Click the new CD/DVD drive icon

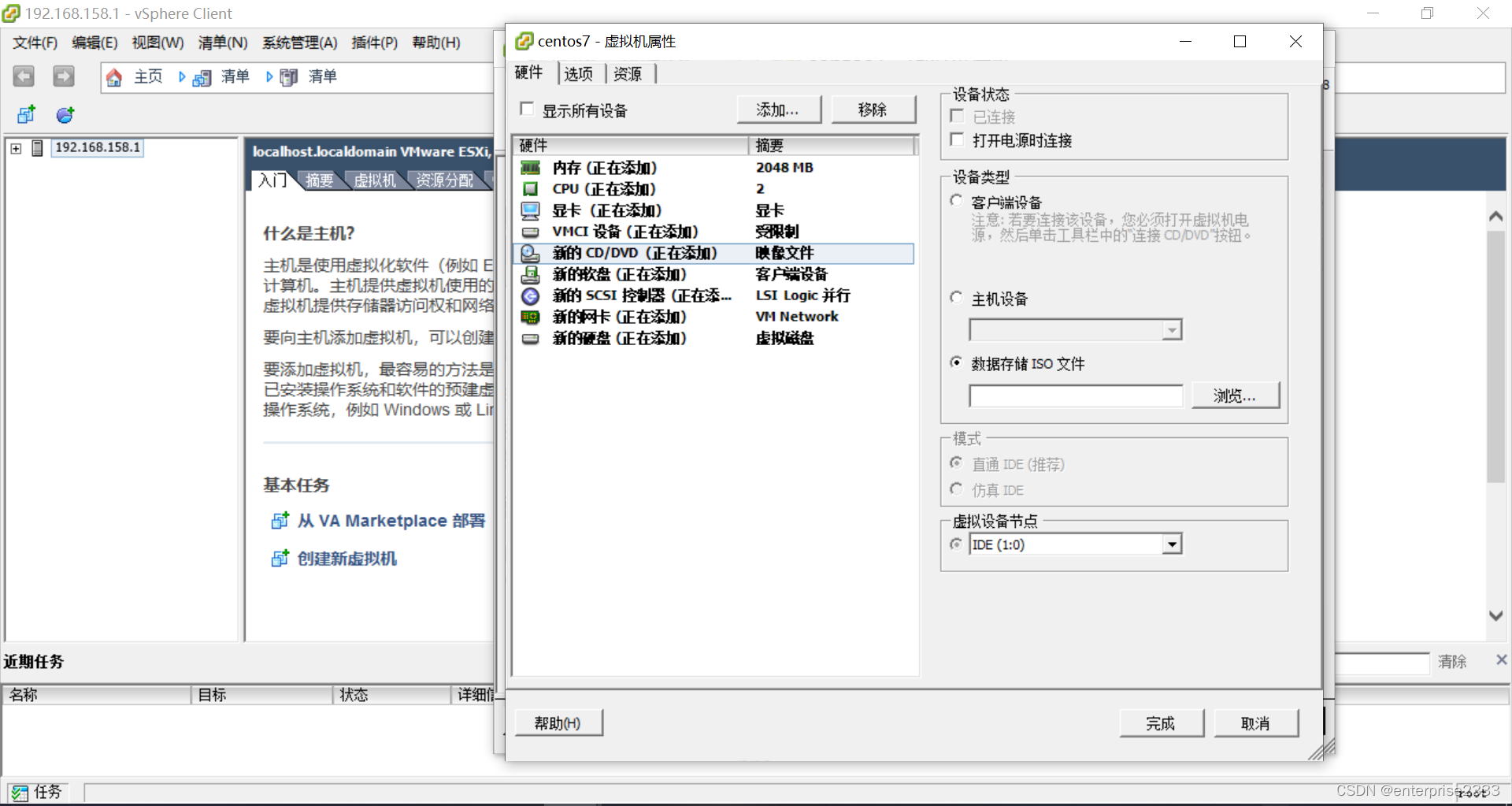coord(531,253)
